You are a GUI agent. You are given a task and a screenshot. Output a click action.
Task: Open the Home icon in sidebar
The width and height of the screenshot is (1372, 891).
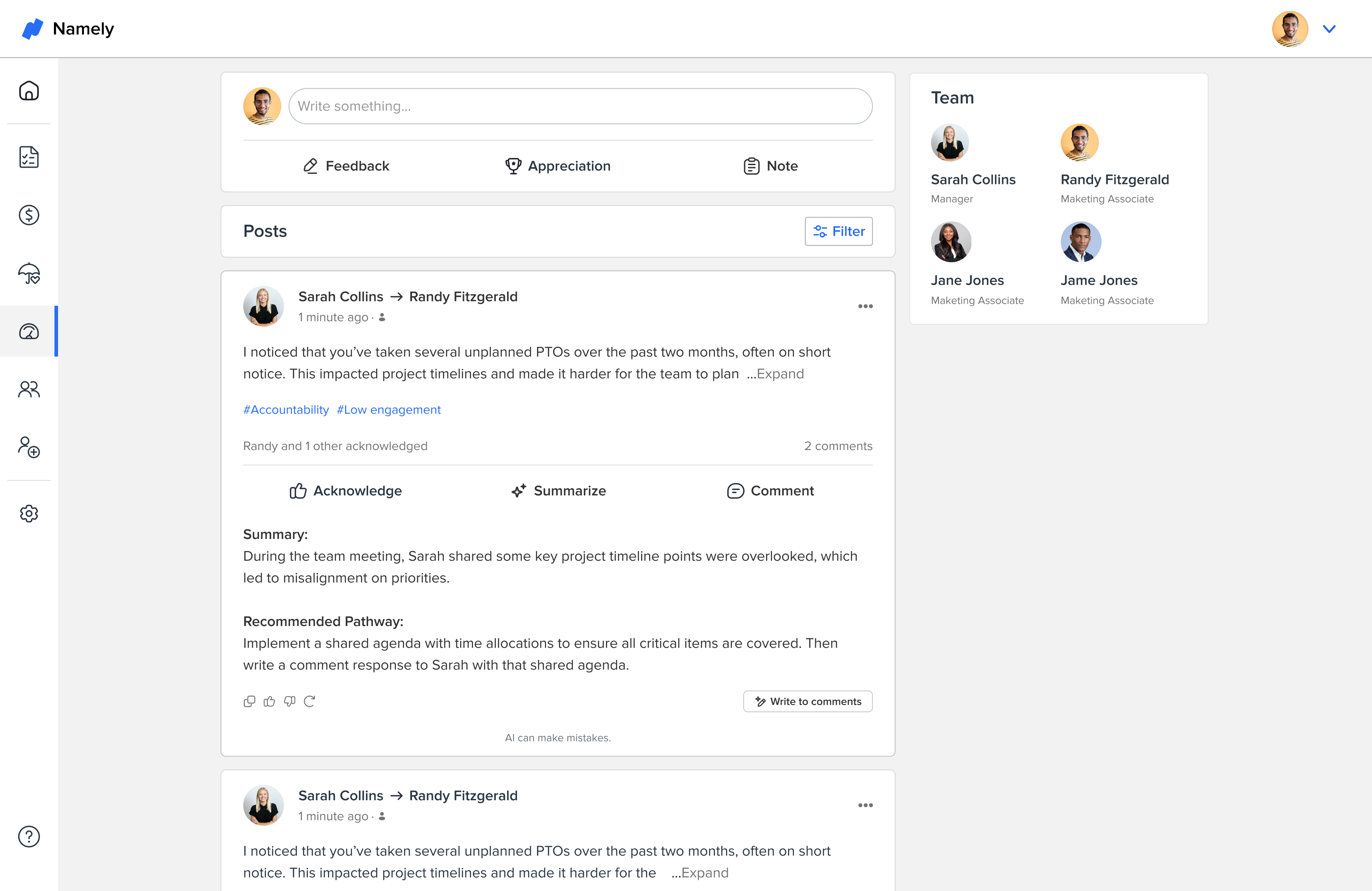click(29, 91)
